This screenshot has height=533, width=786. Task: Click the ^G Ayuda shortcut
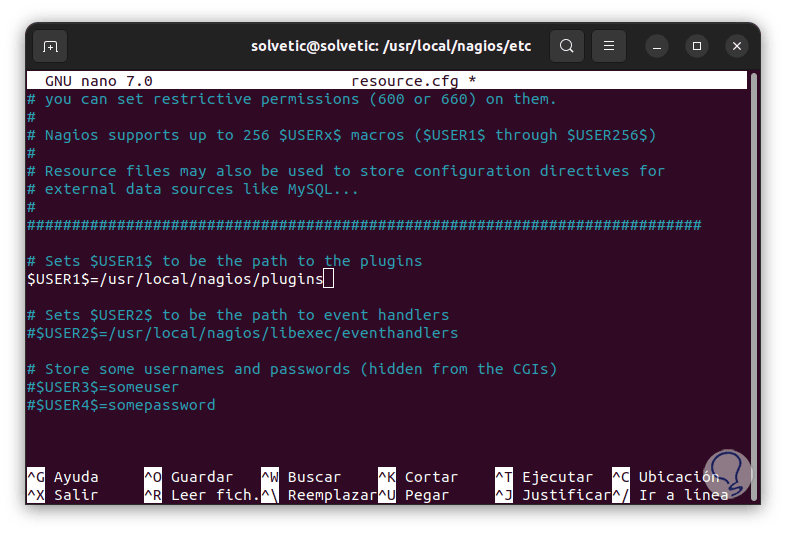(63, 477)
